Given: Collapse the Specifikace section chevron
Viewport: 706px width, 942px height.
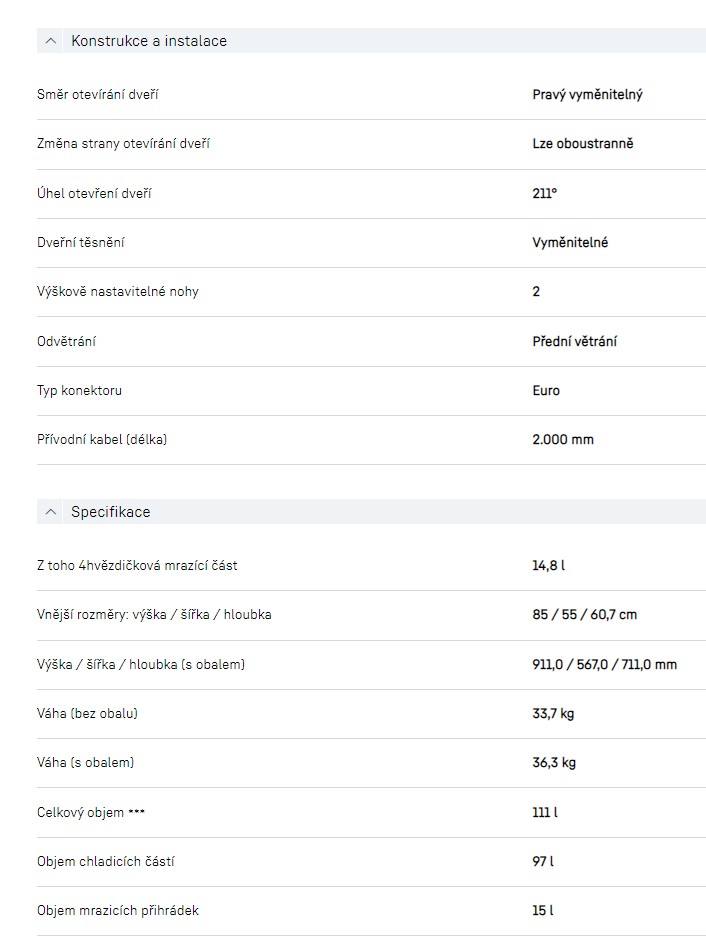Looking at the screenshot, I should click(51, 512).
